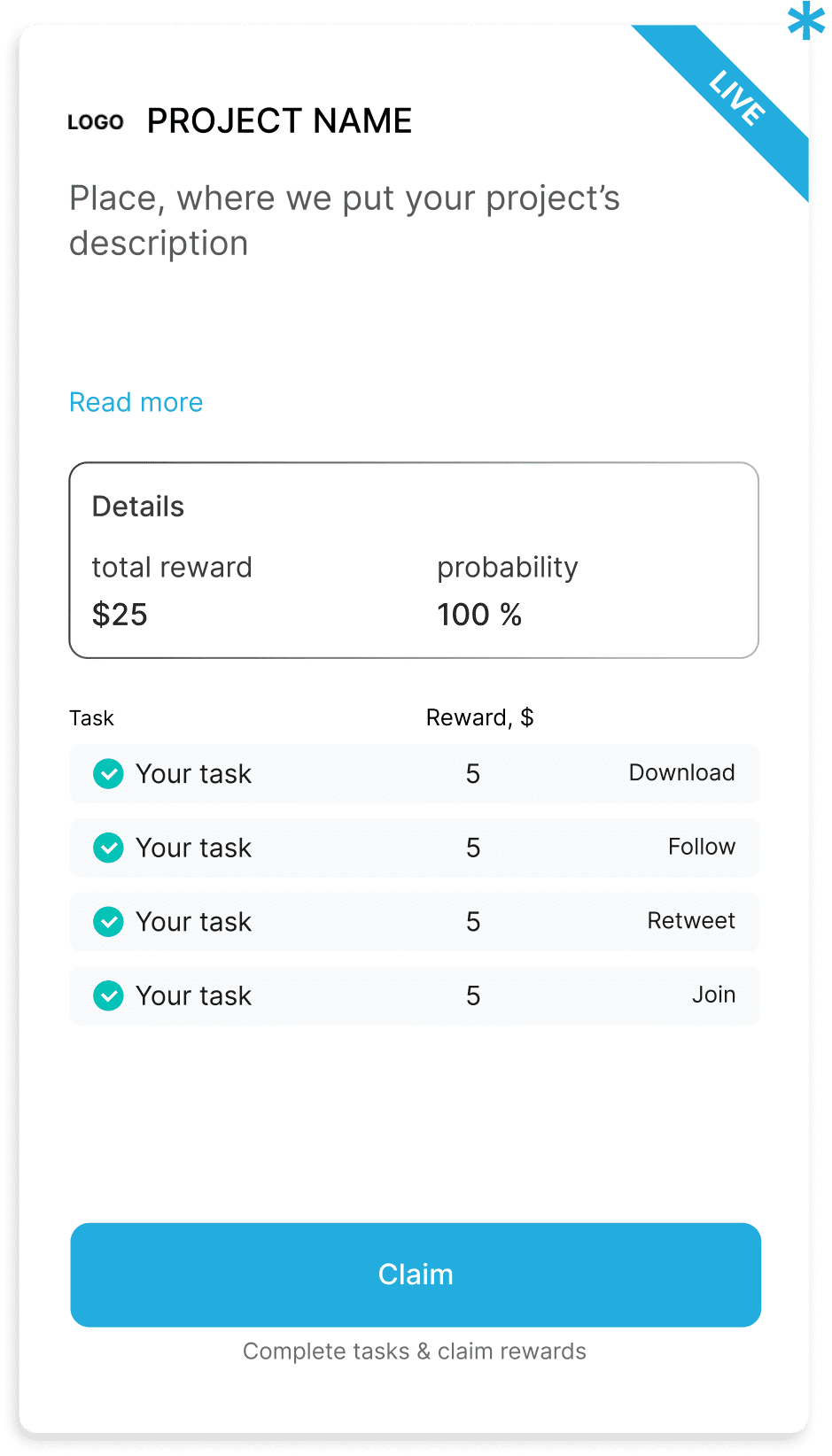This screenshot has width=832, height=1456.
Task: Open the Read more link
Action: coord(136,403)
